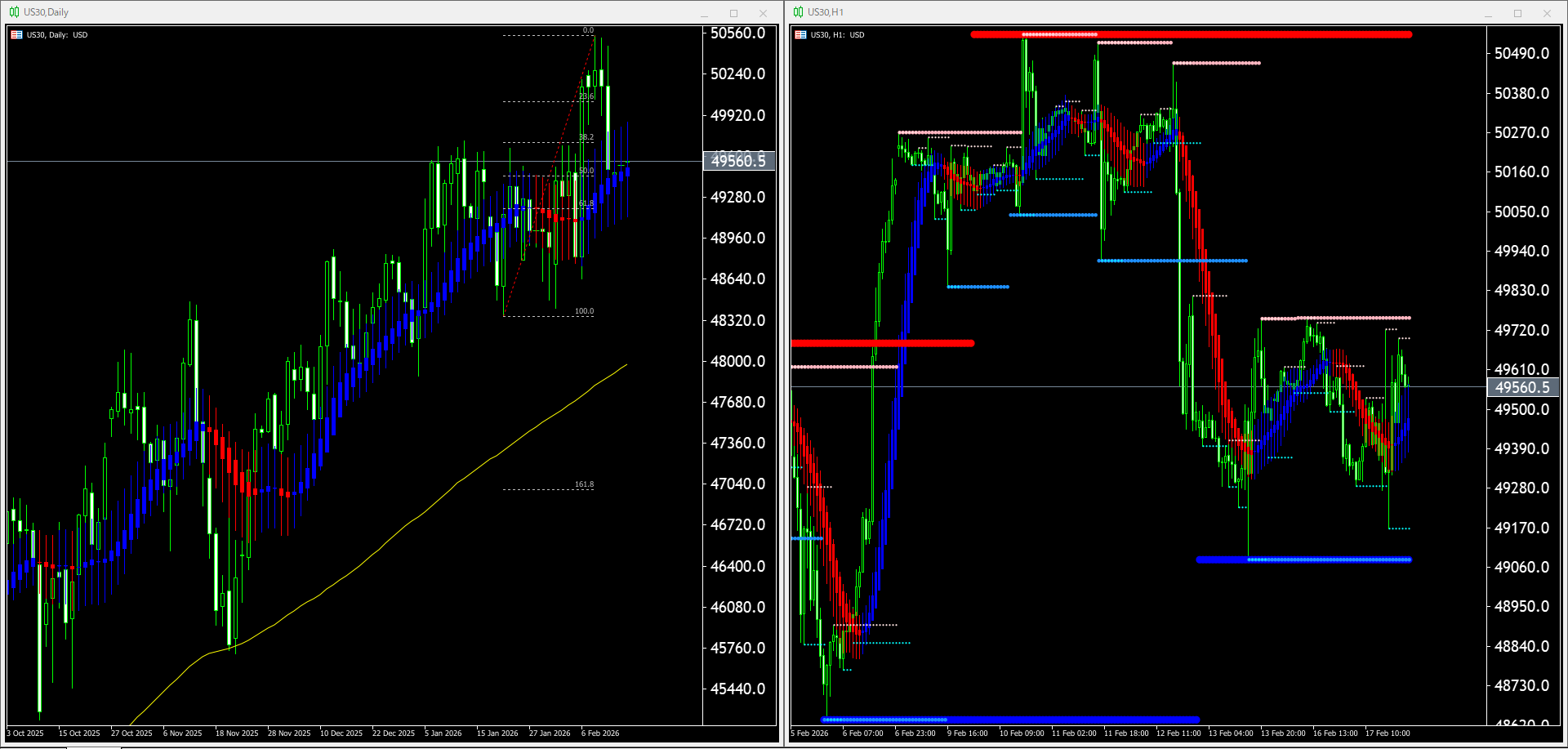
Task: Click the 48000.0 price on Daily scale
Action: (738, 361)
